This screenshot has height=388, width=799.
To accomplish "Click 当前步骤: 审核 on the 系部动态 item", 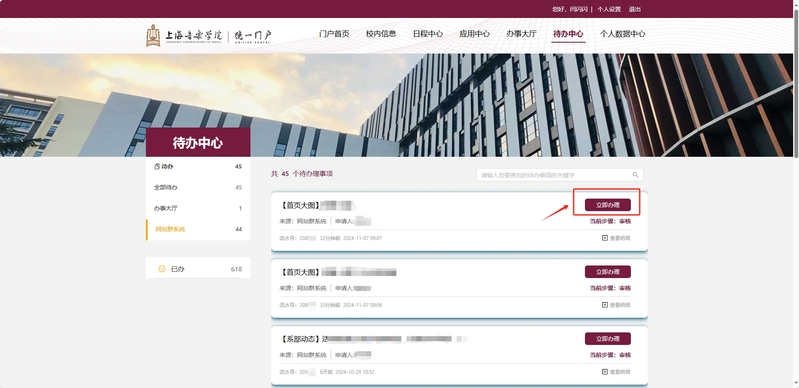I will tap(610, 355).
